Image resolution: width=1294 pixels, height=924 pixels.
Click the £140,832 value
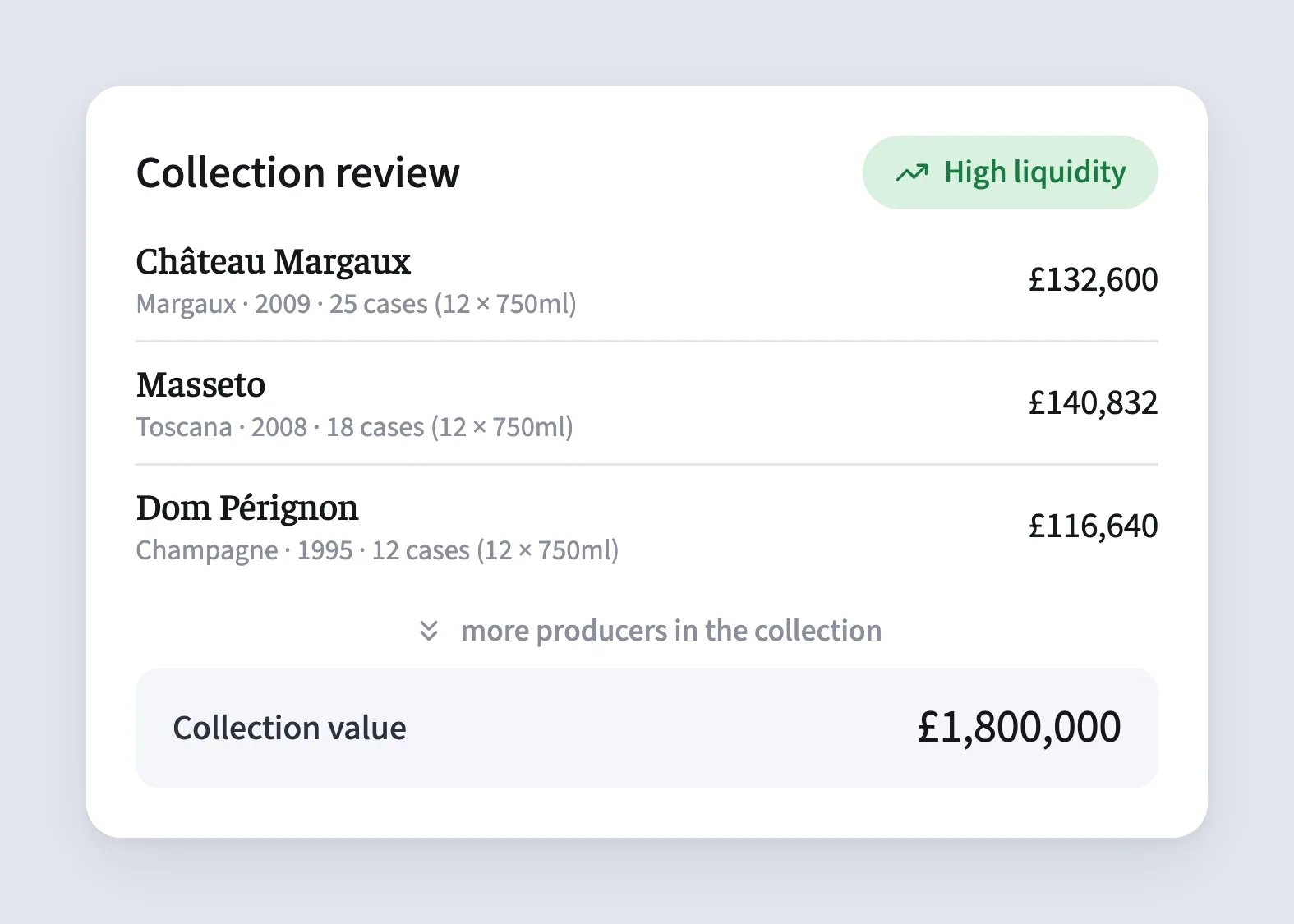(1094, 403)
